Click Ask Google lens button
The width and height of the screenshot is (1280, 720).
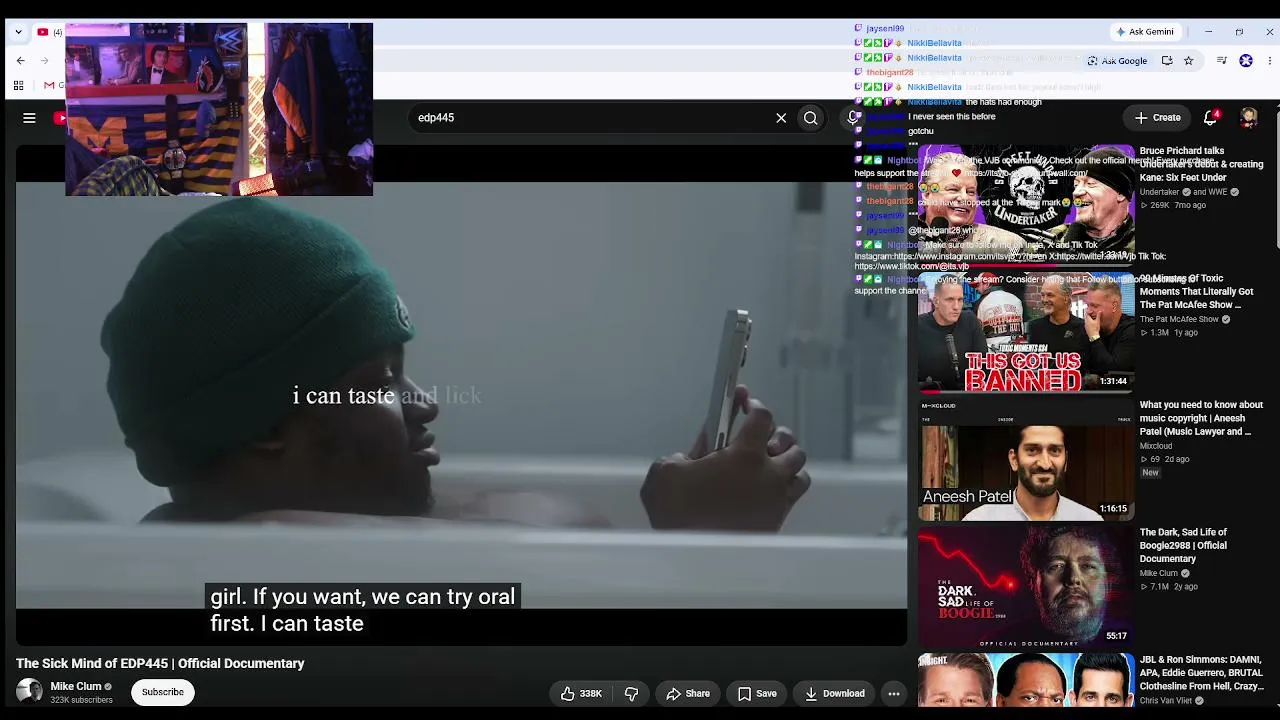click(1117, 61)
